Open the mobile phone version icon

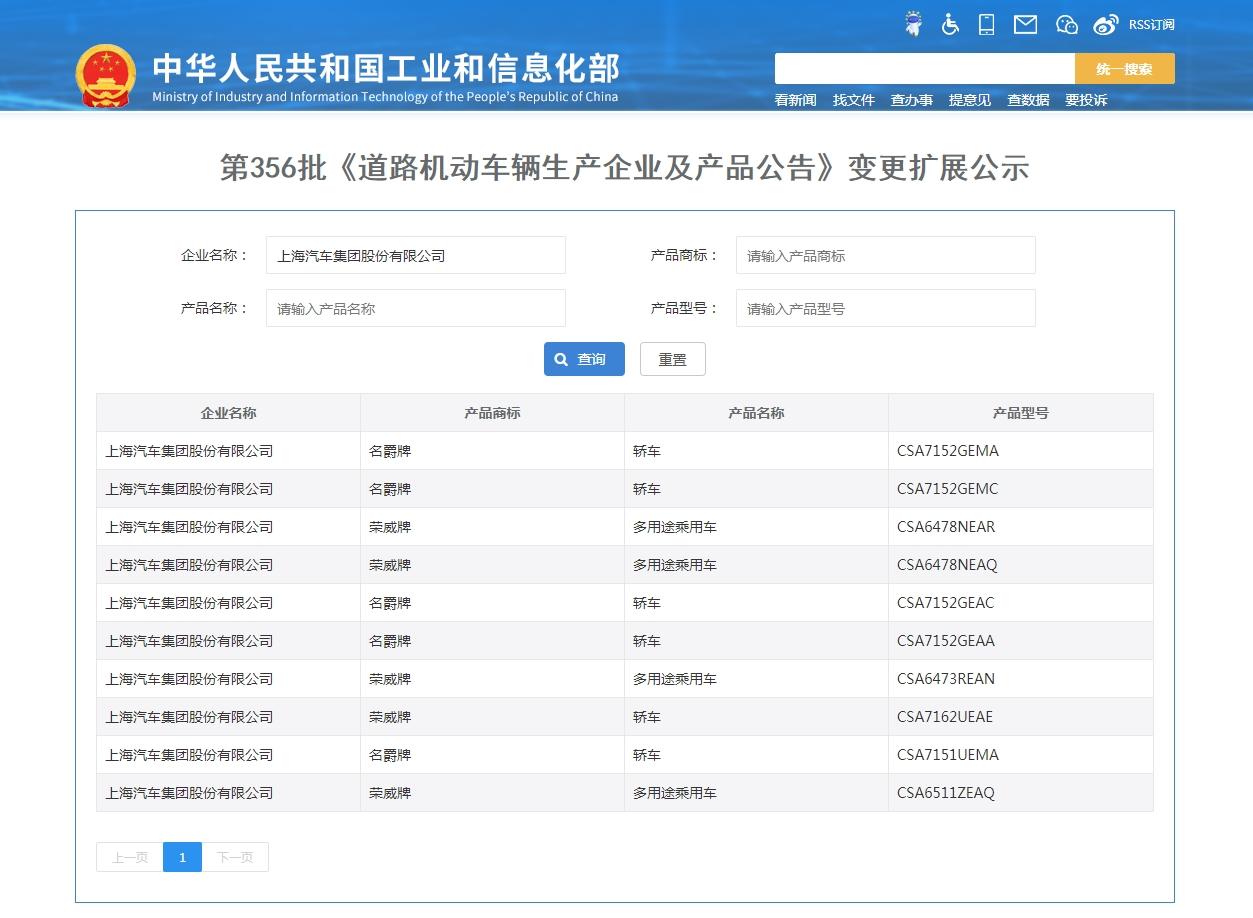987,25
